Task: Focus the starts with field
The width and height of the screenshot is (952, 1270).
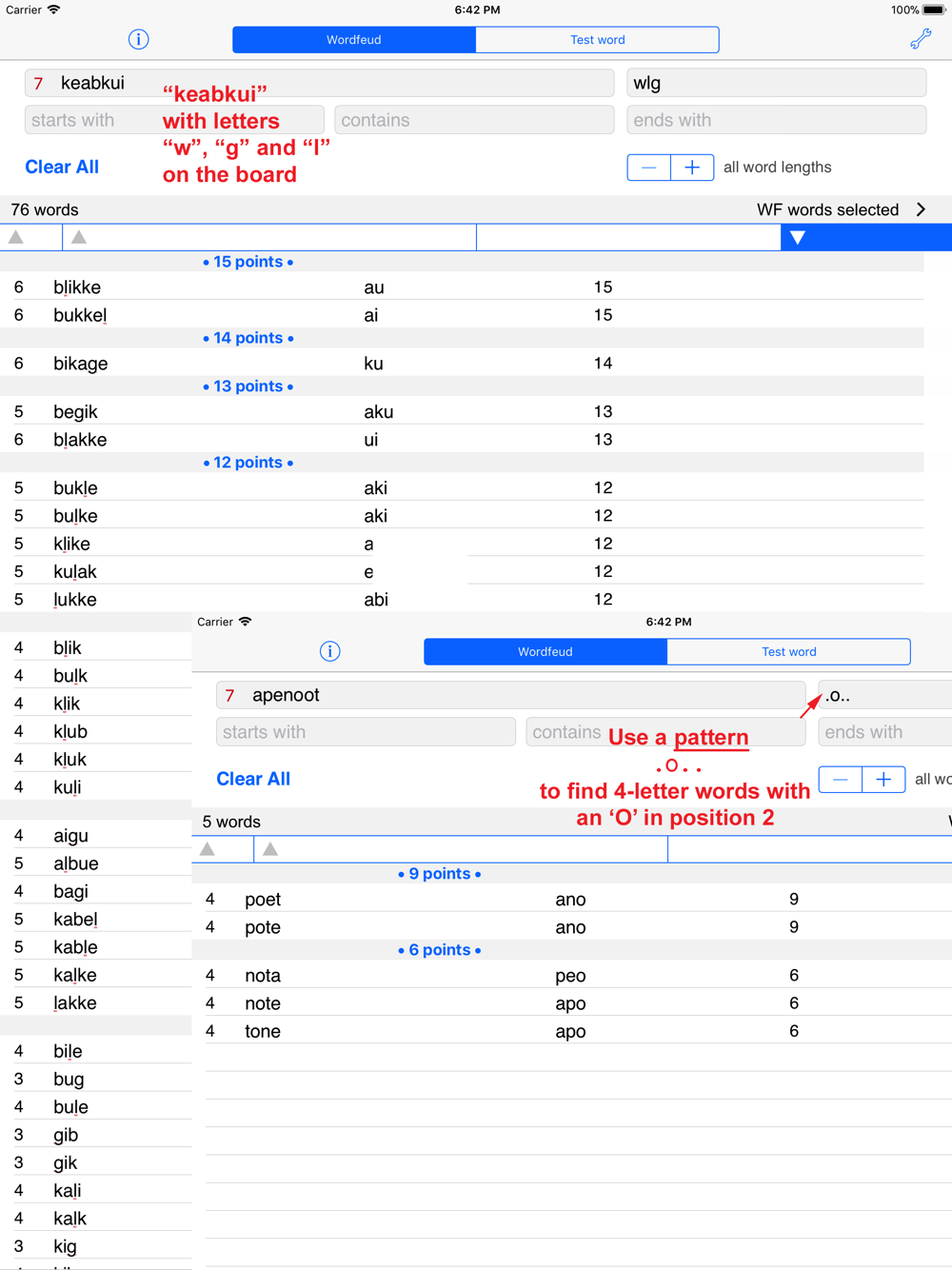Action: pos(174,120)
